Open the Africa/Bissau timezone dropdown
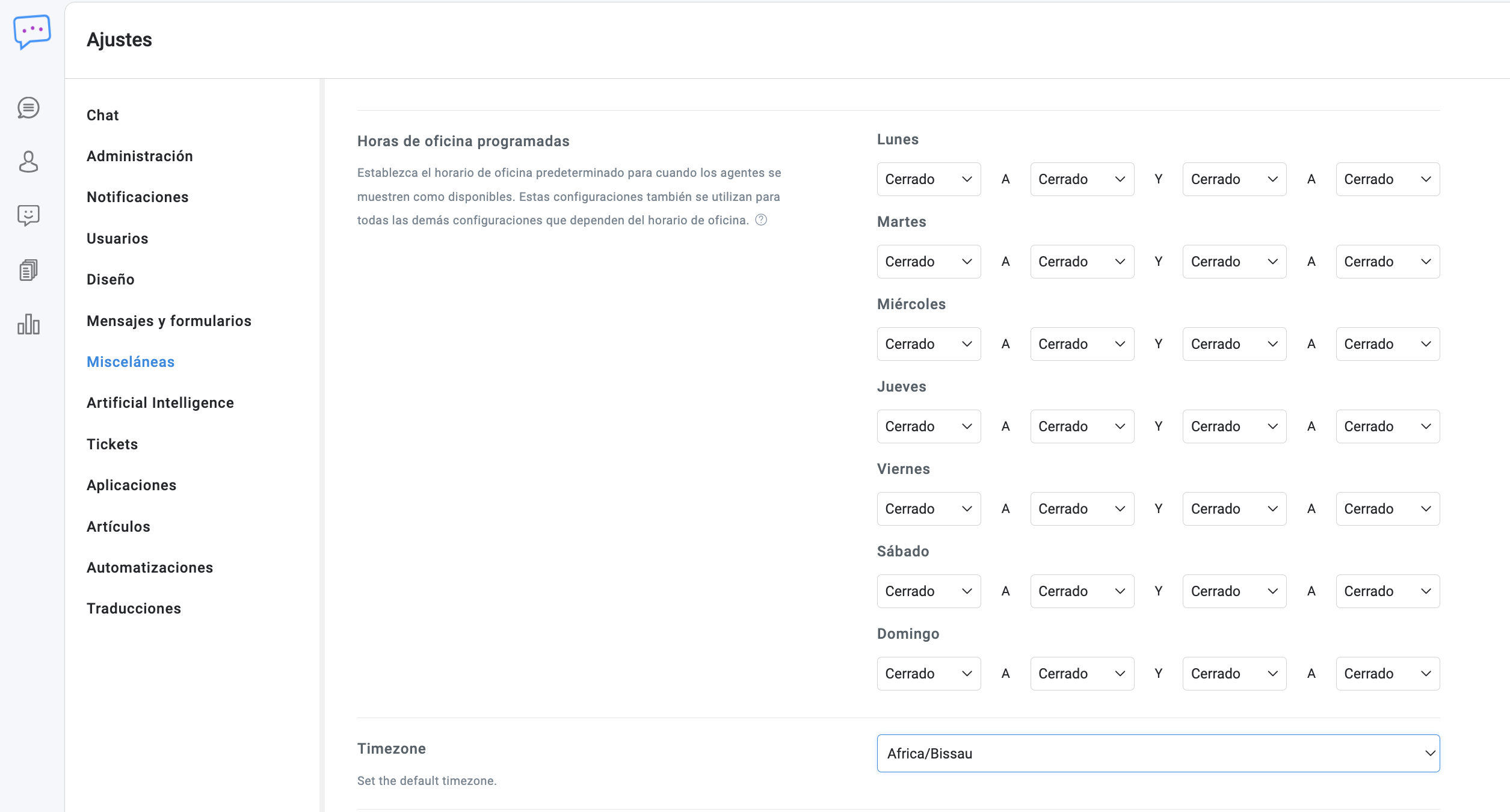Screen dimensions: 1510x812 (1157, 753)
